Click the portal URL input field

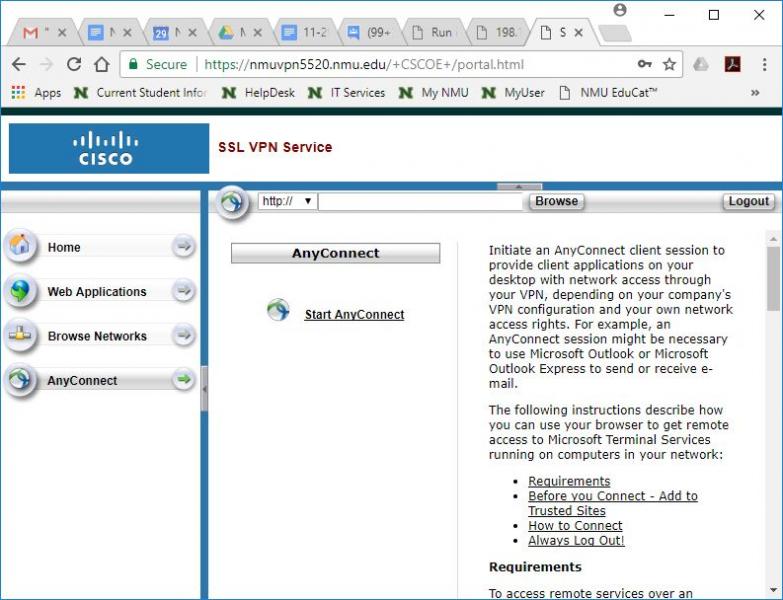coord(420,202)
